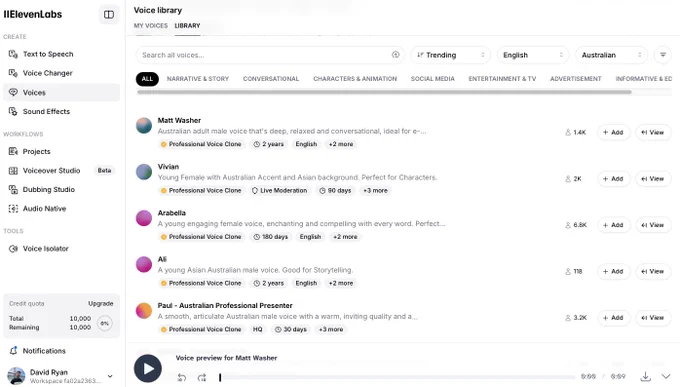Click the HQ tag on Paul's voice

click(x=258, y=329)
